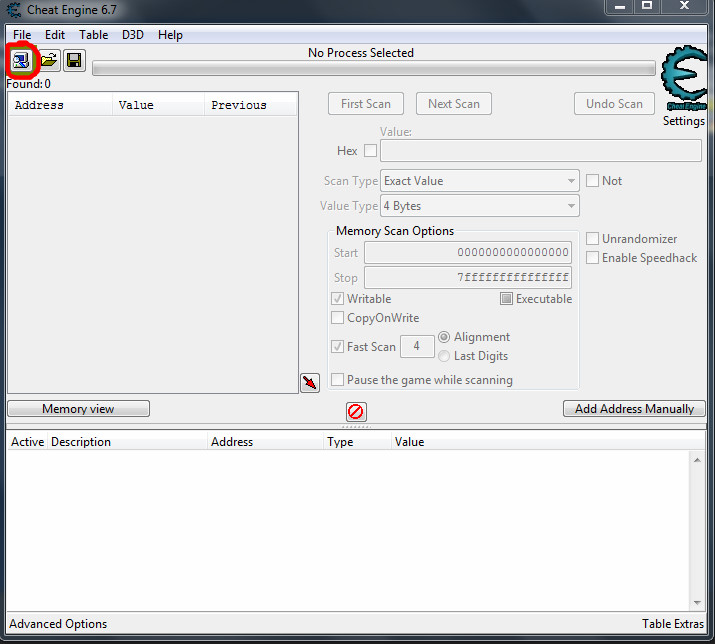Viewport: 715px width, 644px height.
Task: Click the No Process Selected label
Action: tap(361, 53)
